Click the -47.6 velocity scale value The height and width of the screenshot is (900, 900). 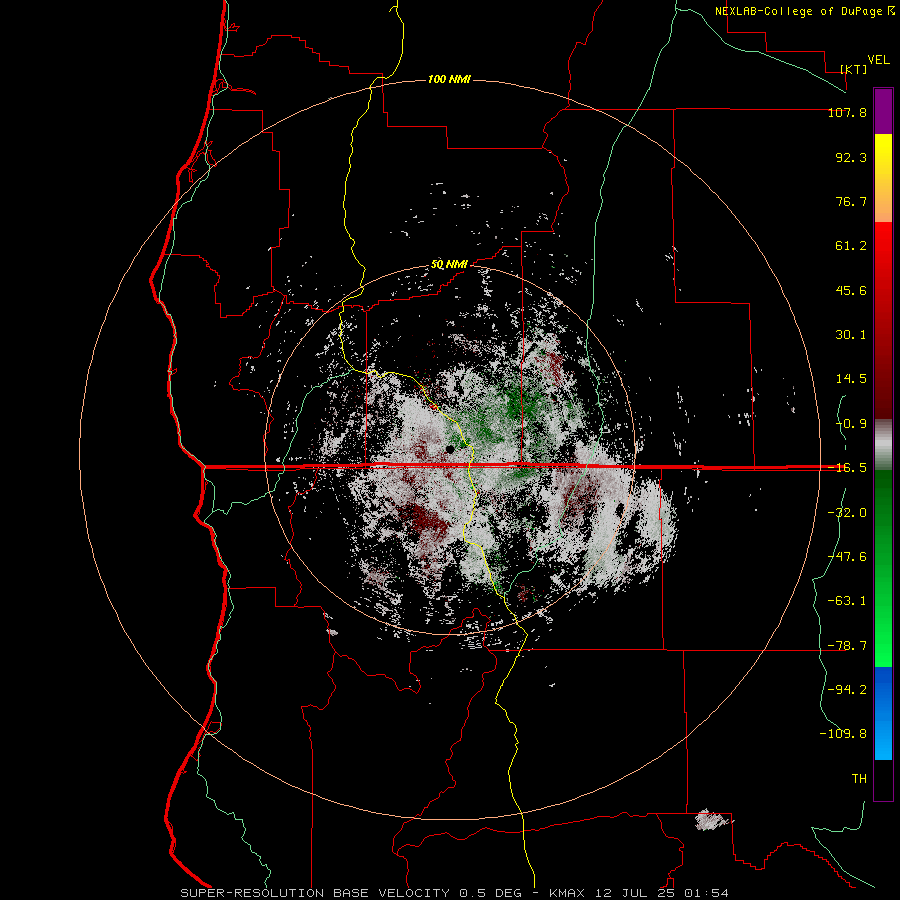(847, 556)
